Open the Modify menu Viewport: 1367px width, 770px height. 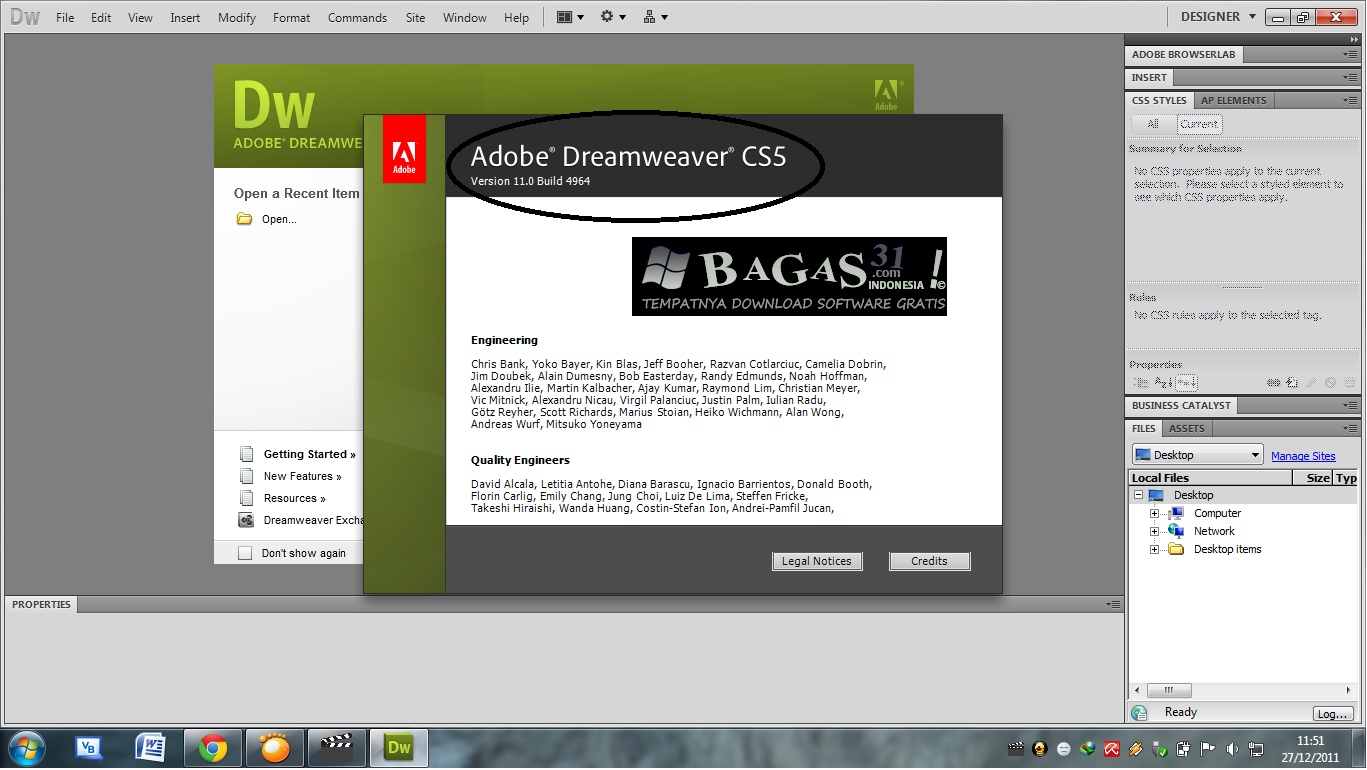coord(237,18)
